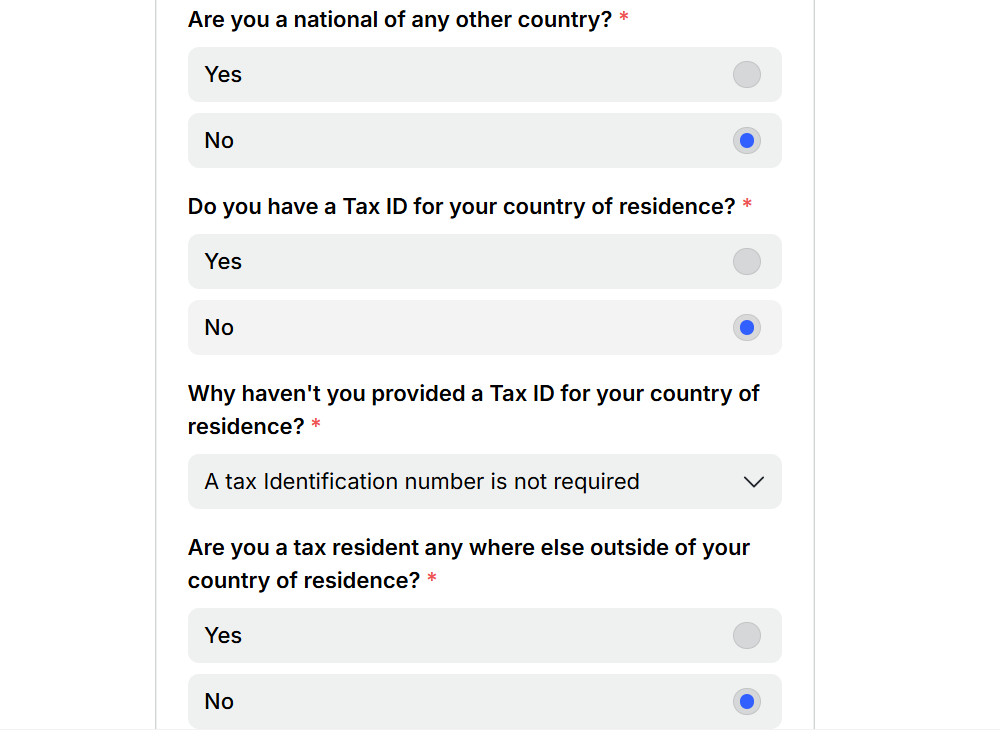
Task: Click the red asterisk after 'Do you have a Tax ID'
Action: 747,207
